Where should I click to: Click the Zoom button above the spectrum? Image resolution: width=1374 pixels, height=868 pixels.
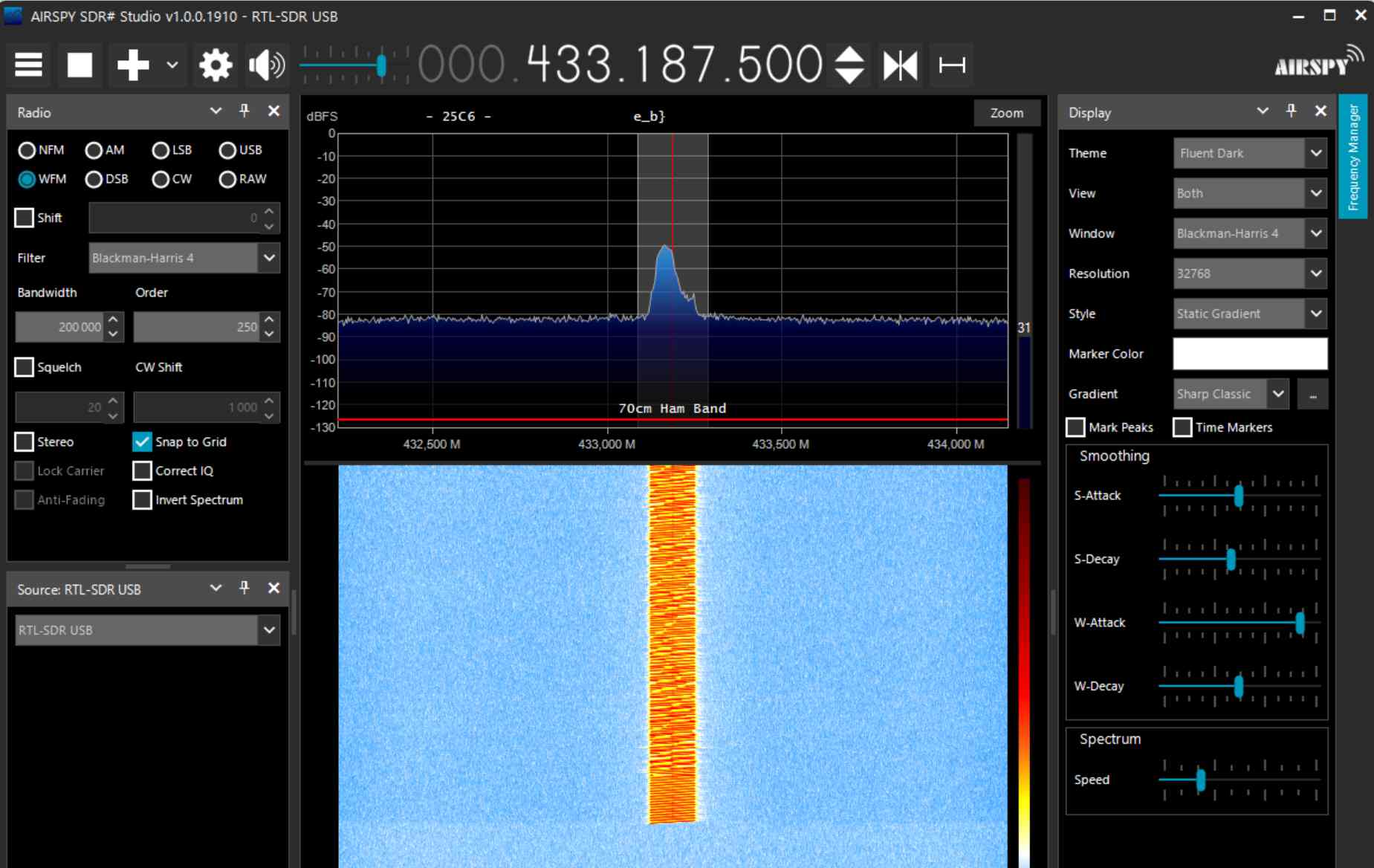(1006, 113)
